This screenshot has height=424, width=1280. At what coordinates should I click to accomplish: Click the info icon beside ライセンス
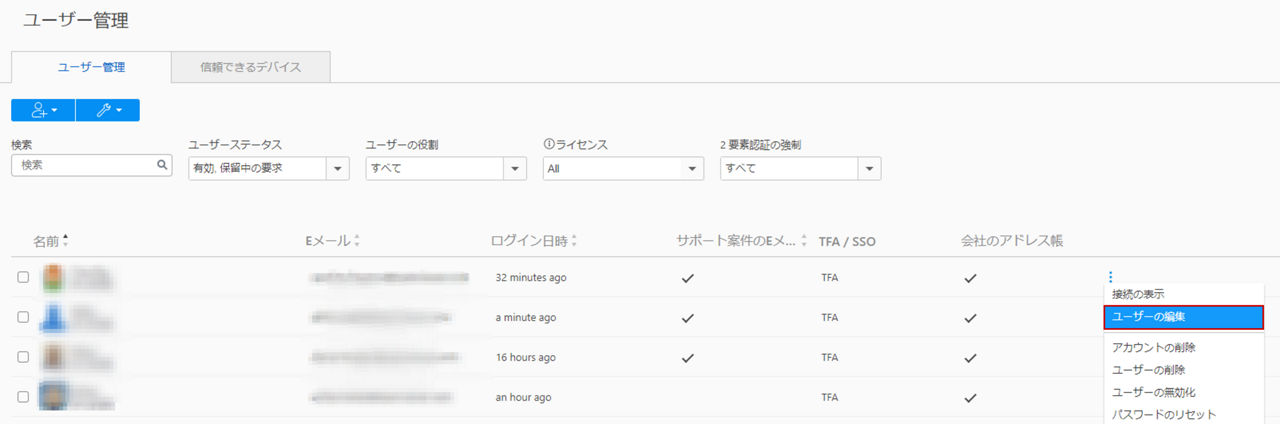[x=549, y=145]
